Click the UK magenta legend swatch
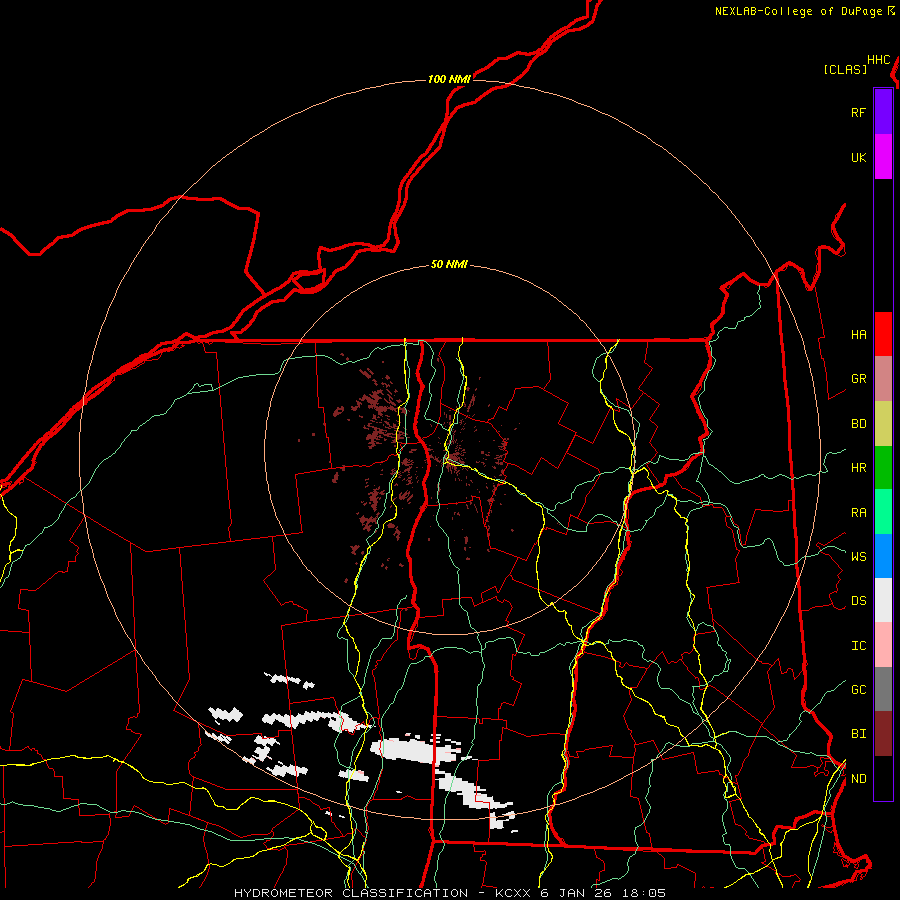The width and height of the screenshot is (900, 900). 883,157
